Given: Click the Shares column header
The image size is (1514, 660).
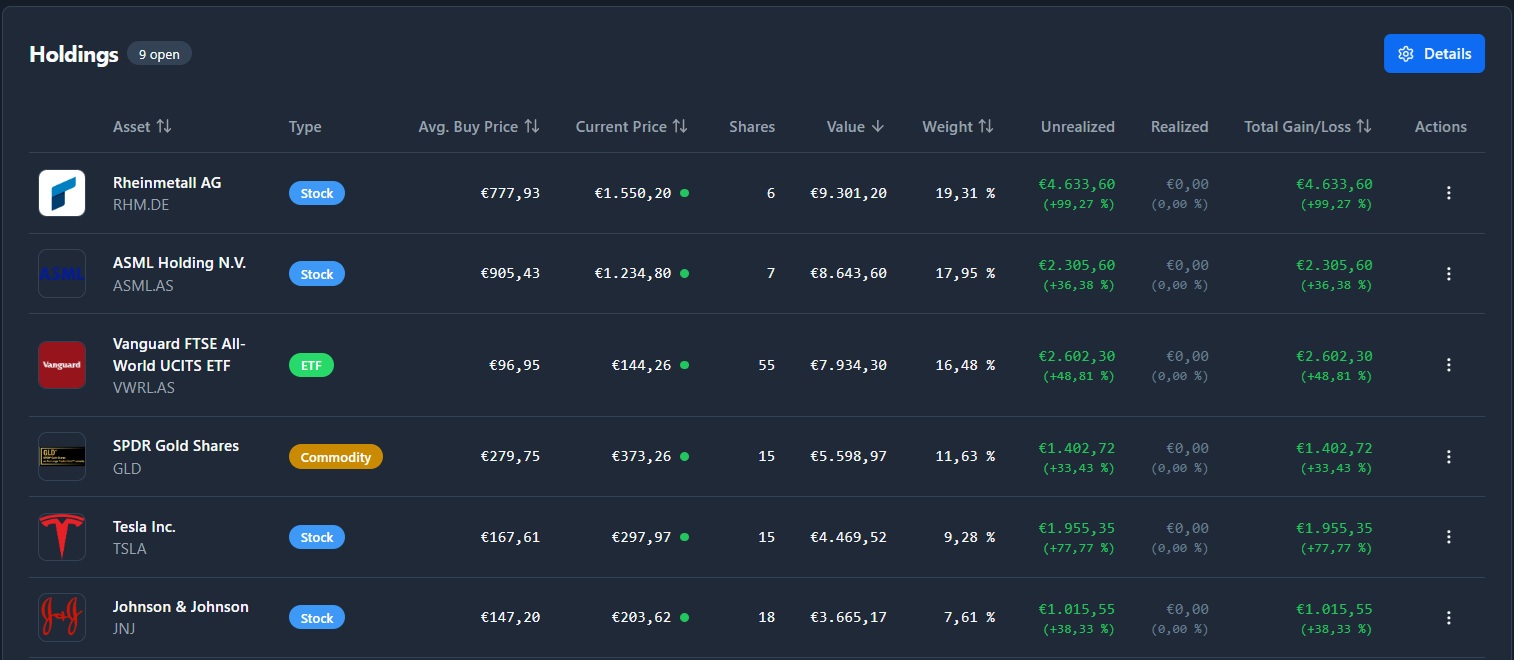Looking at the screenshot, I should click(x=752, y=127).
